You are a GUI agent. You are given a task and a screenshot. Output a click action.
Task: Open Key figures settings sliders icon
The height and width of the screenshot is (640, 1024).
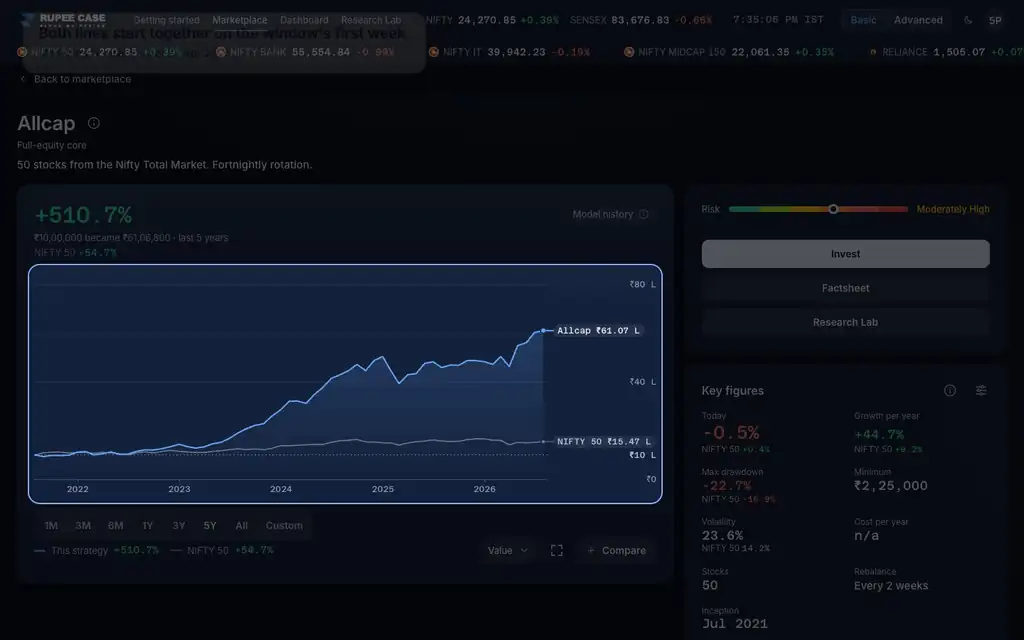(981, 391)
